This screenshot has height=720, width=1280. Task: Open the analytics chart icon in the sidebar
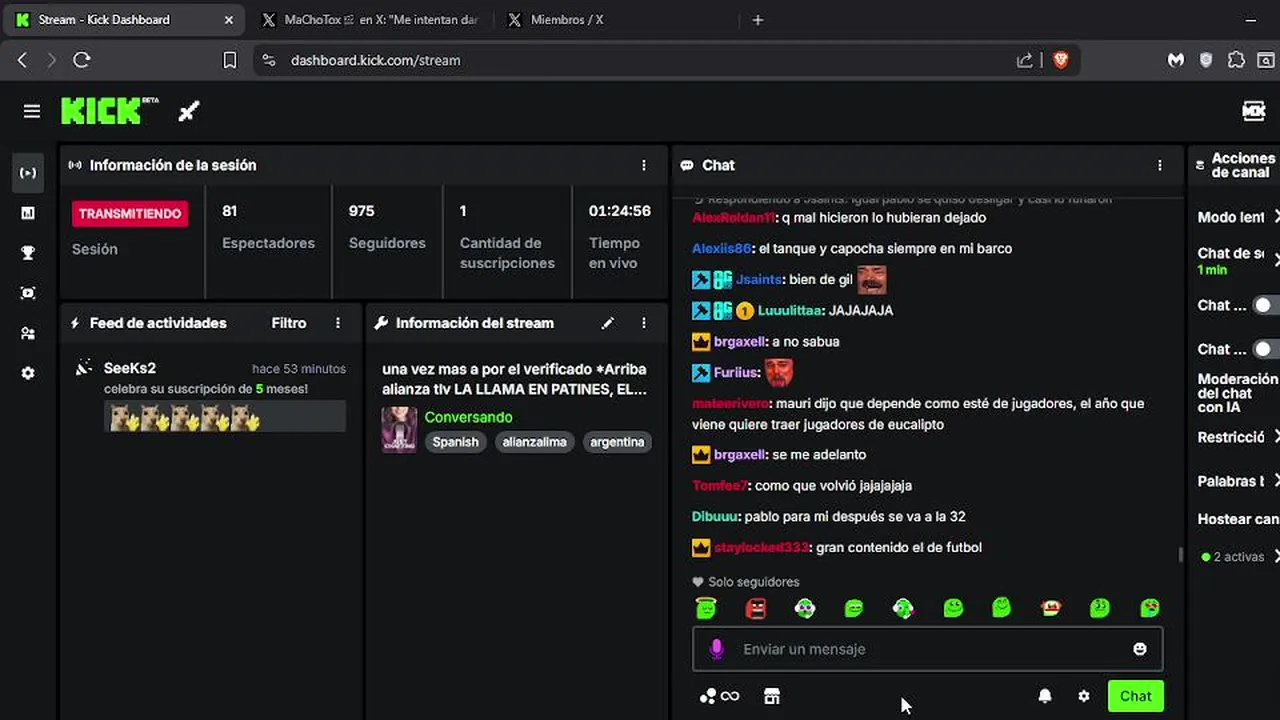[28, 213]
